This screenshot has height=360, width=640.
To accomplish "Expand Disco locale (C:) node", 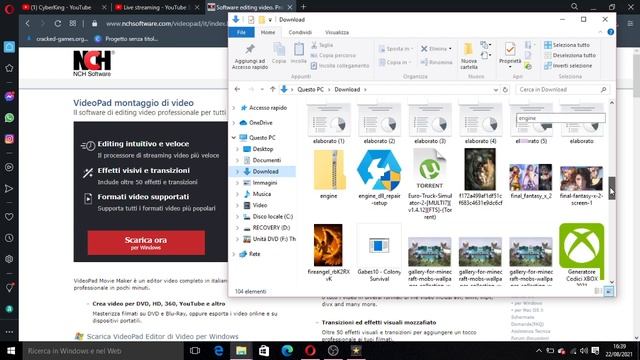I will 238,216.
